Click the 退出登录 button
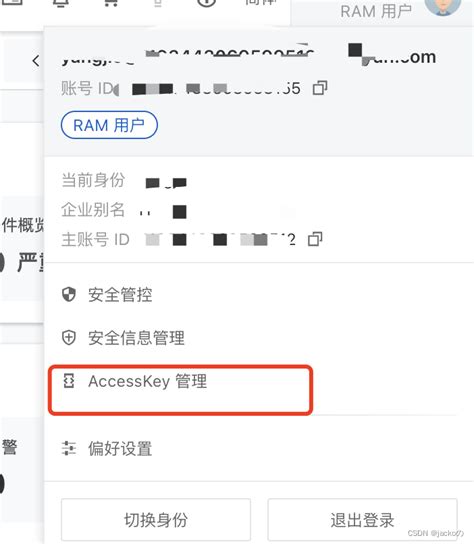Screen dimensions: 474x544 pyautogui.click(x=362, y=520)
